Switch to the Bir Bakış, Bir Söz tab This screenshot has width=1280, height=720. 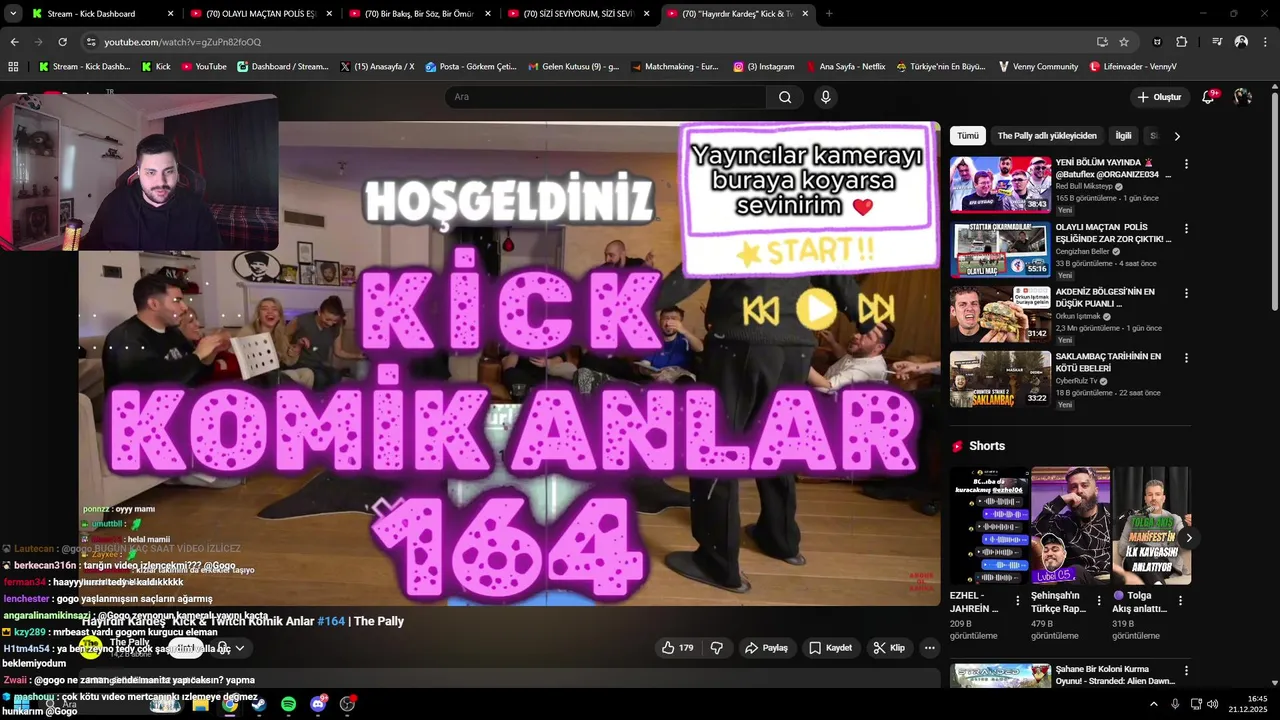click(419, 13)
